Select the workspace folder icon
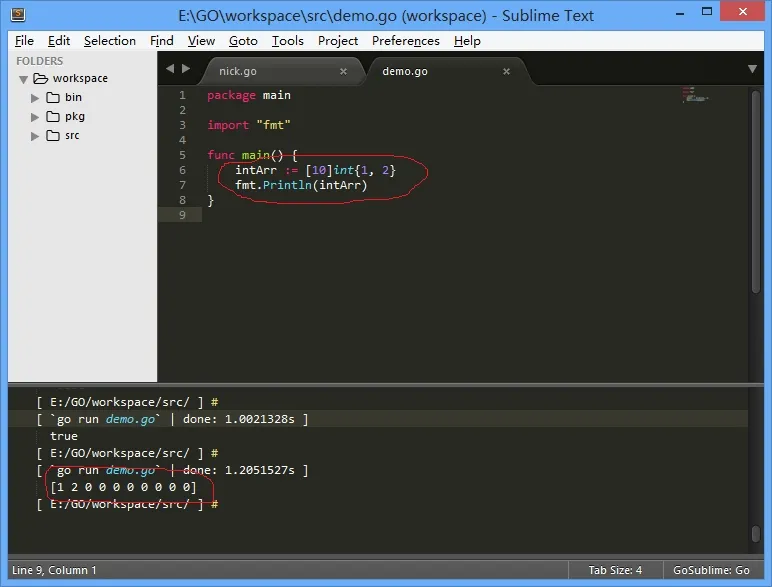The image size is (772, 587). [40, 78]
